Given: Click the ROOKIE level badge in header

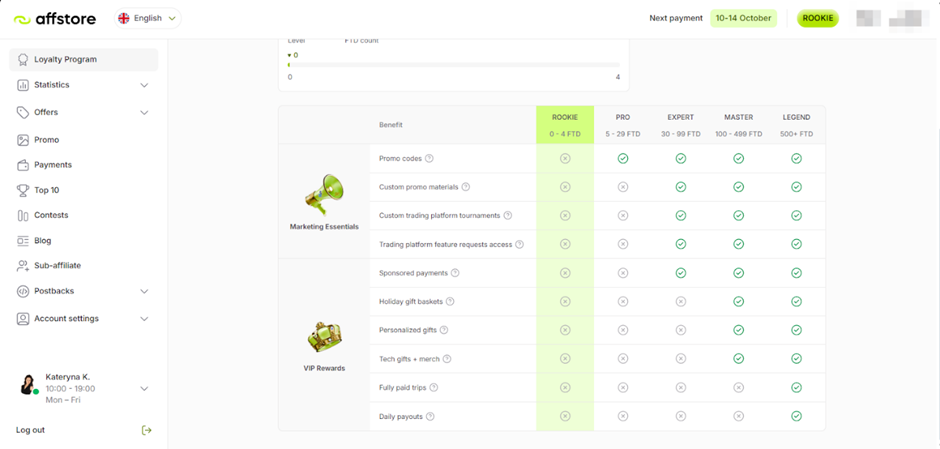Looking at the screenshot, I should 818,18.
